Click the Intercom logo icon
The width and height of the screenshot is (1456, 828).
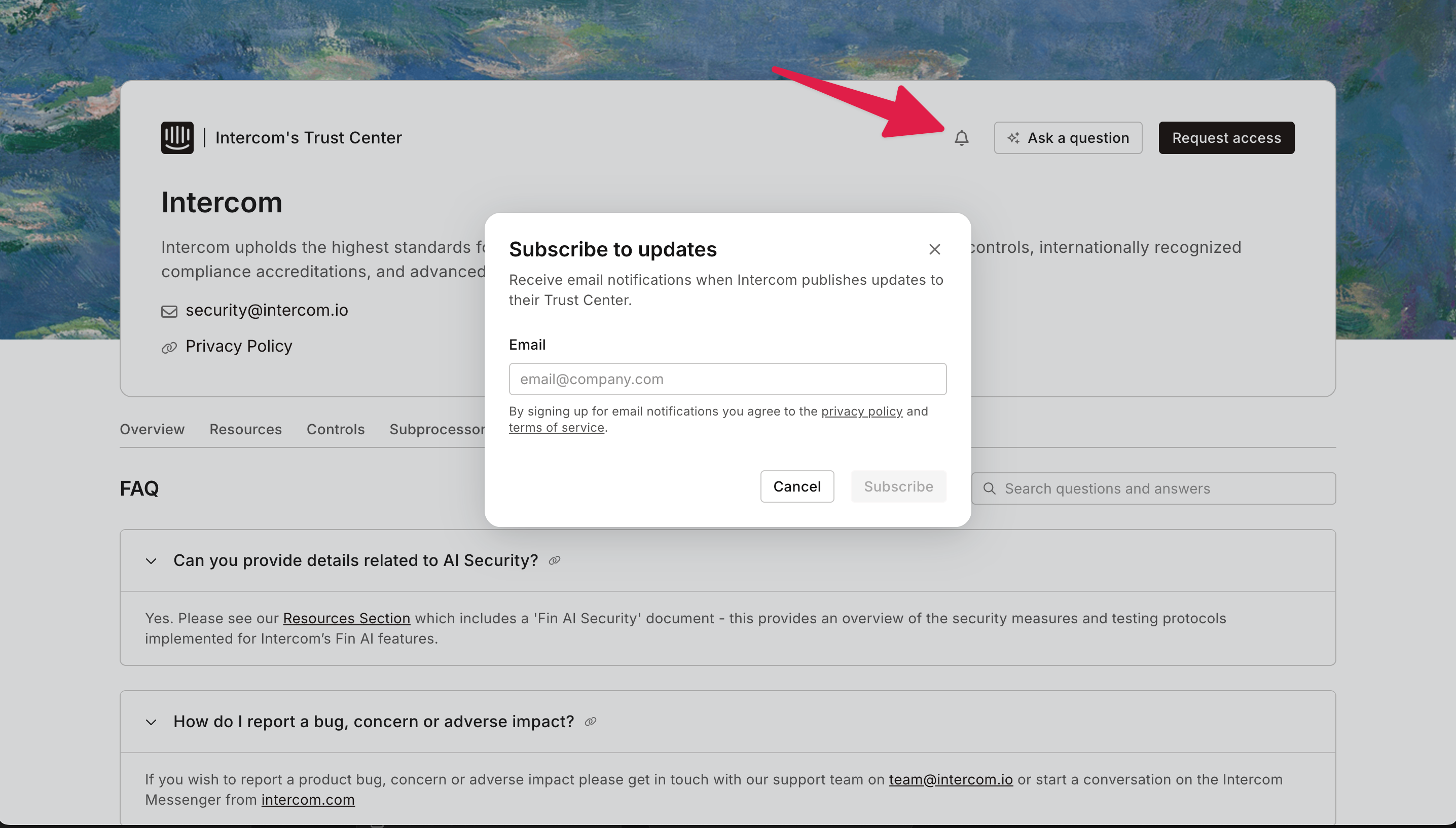tap(177, 138)
